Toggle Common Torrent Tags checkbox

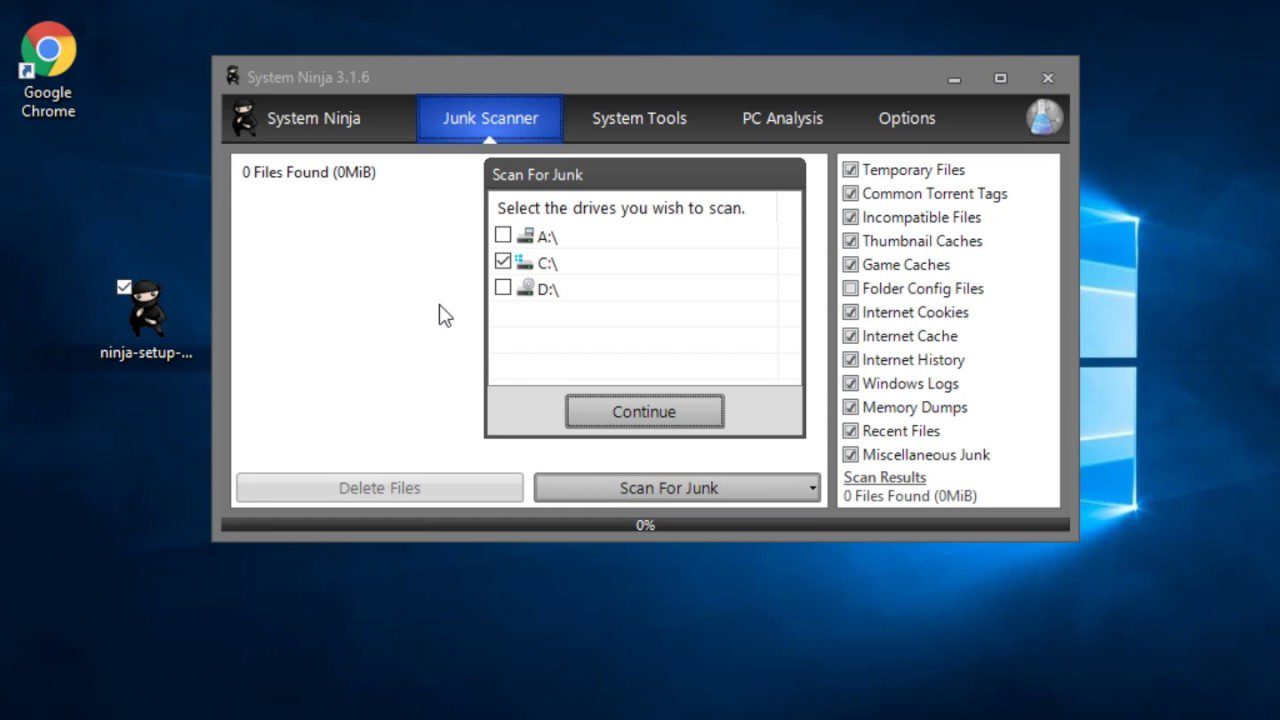[x=850, y=193]
